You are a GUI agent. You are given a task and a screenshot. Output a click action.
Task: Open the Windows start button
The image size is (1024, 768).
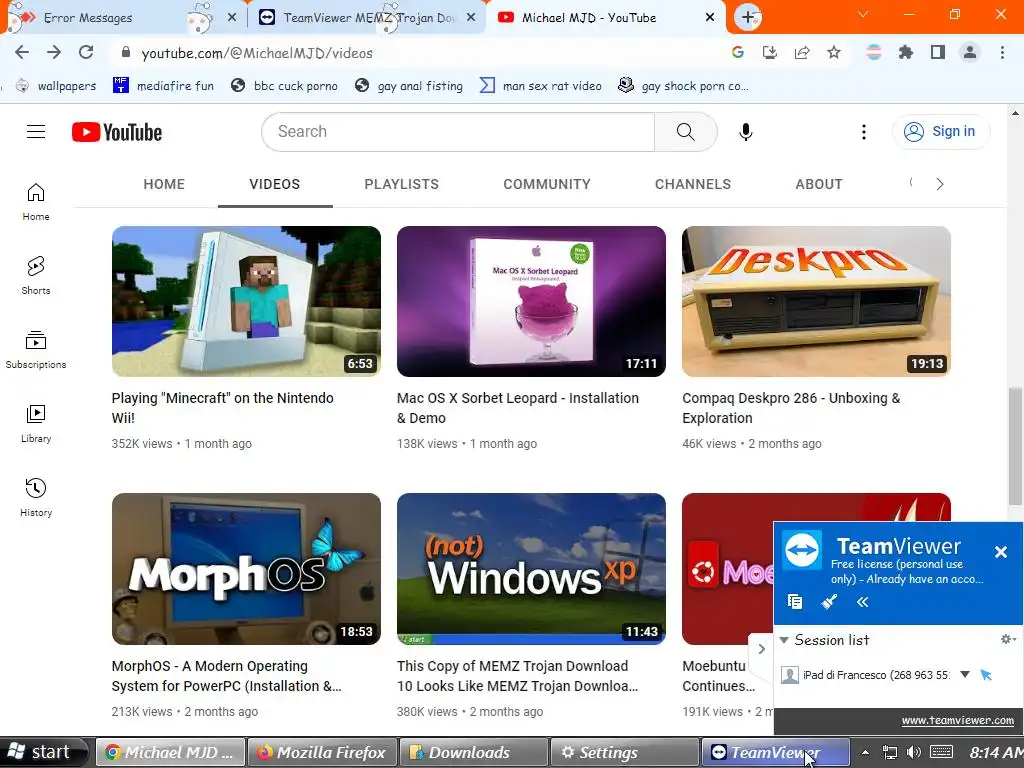(42, 752)
